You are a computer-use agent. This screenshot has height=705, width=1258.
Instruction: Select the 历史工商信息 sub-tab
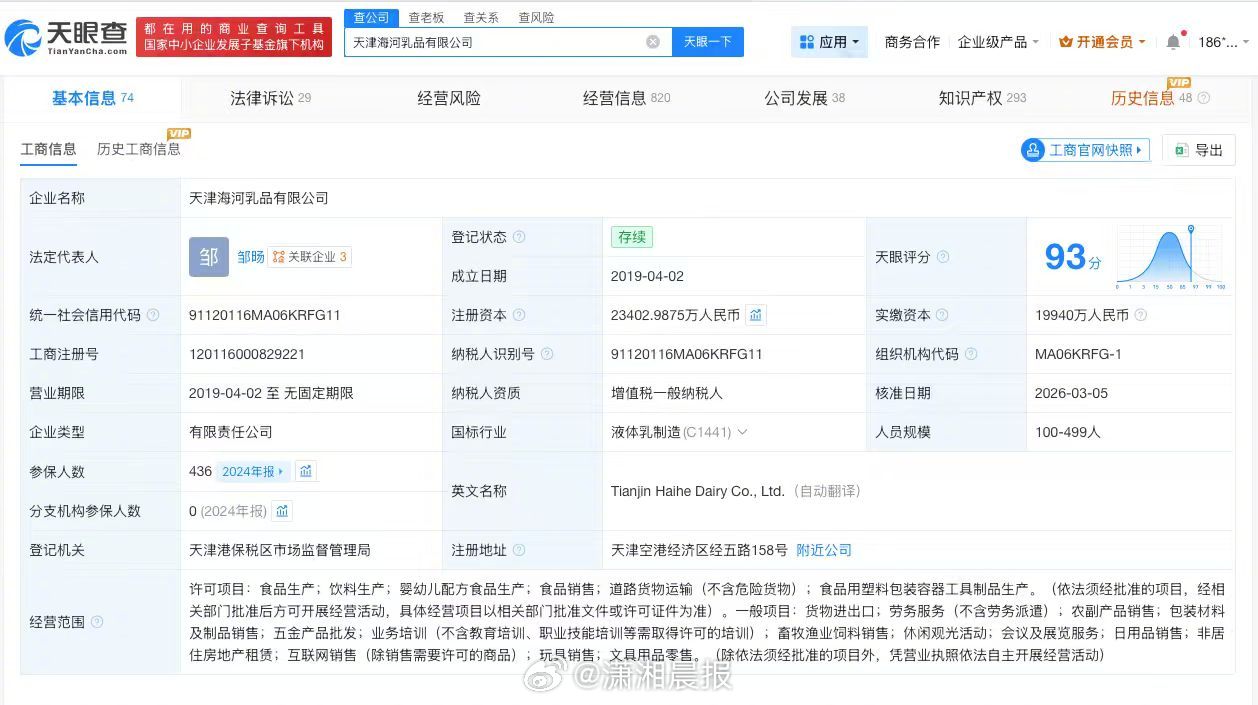(x=138, y=149)
